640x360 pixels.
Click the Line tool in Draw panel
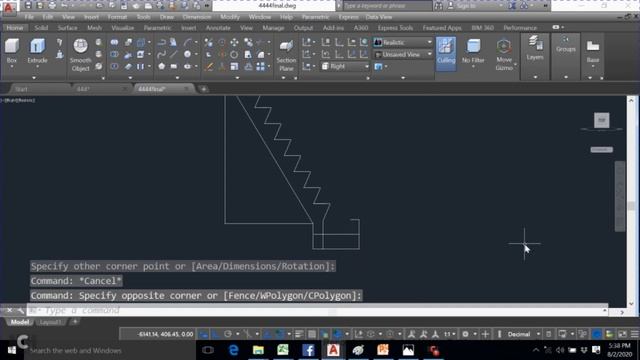[x=174, y=54]
